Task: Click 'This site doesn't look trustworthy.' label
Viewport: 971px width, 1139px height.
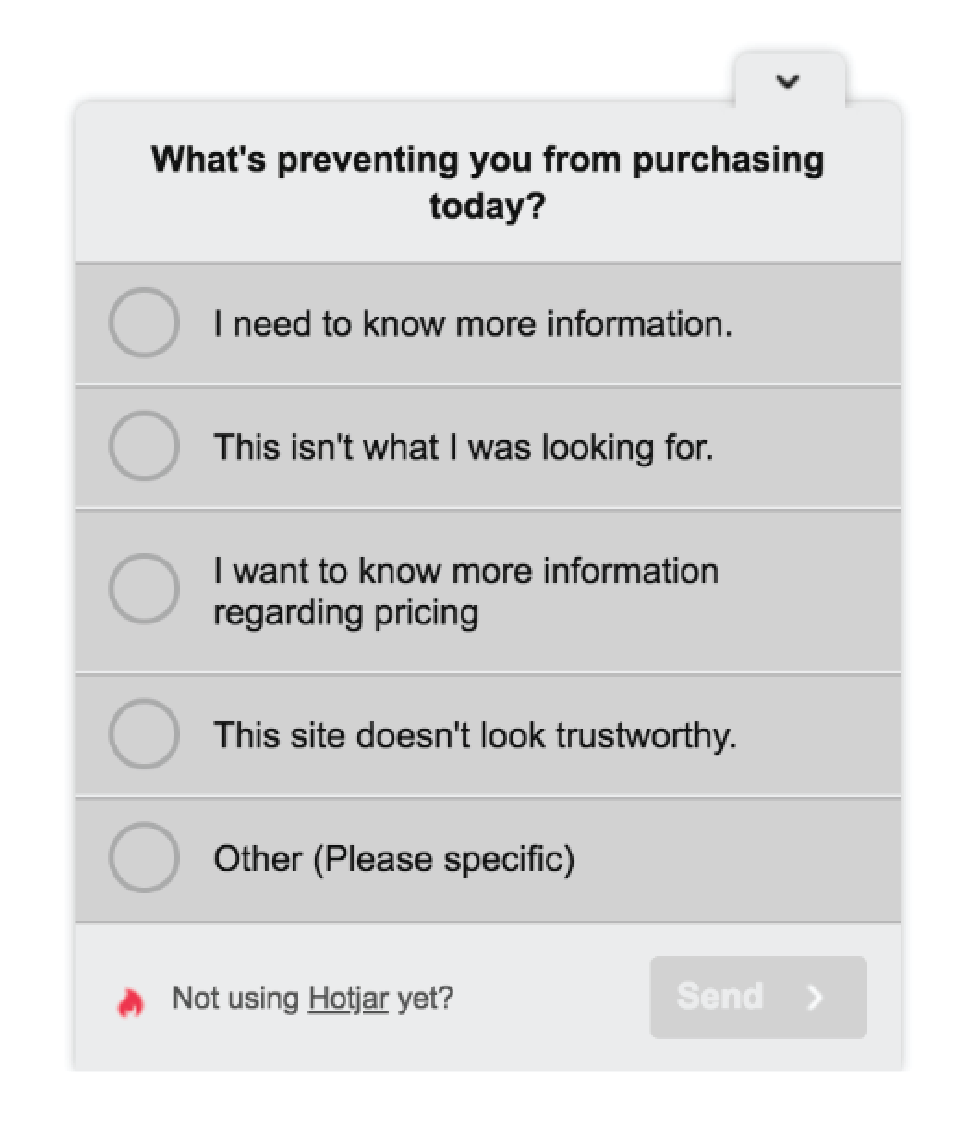Action: tap(475, 735)
